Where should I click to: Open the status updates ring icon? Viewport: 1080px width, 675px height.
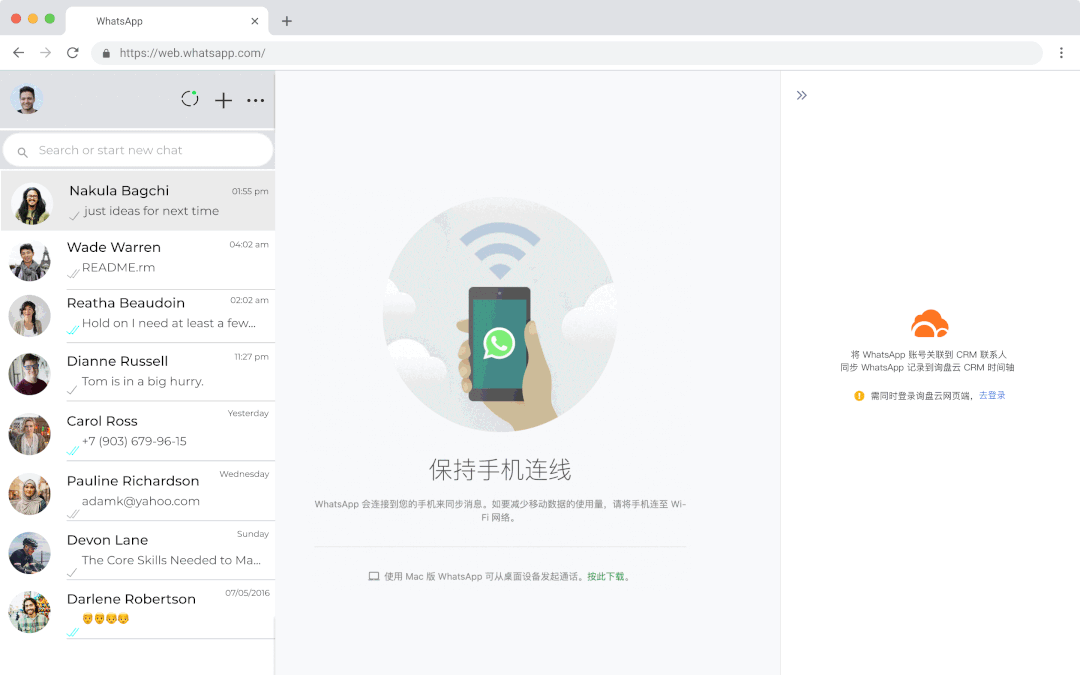(x=190, y=99)
